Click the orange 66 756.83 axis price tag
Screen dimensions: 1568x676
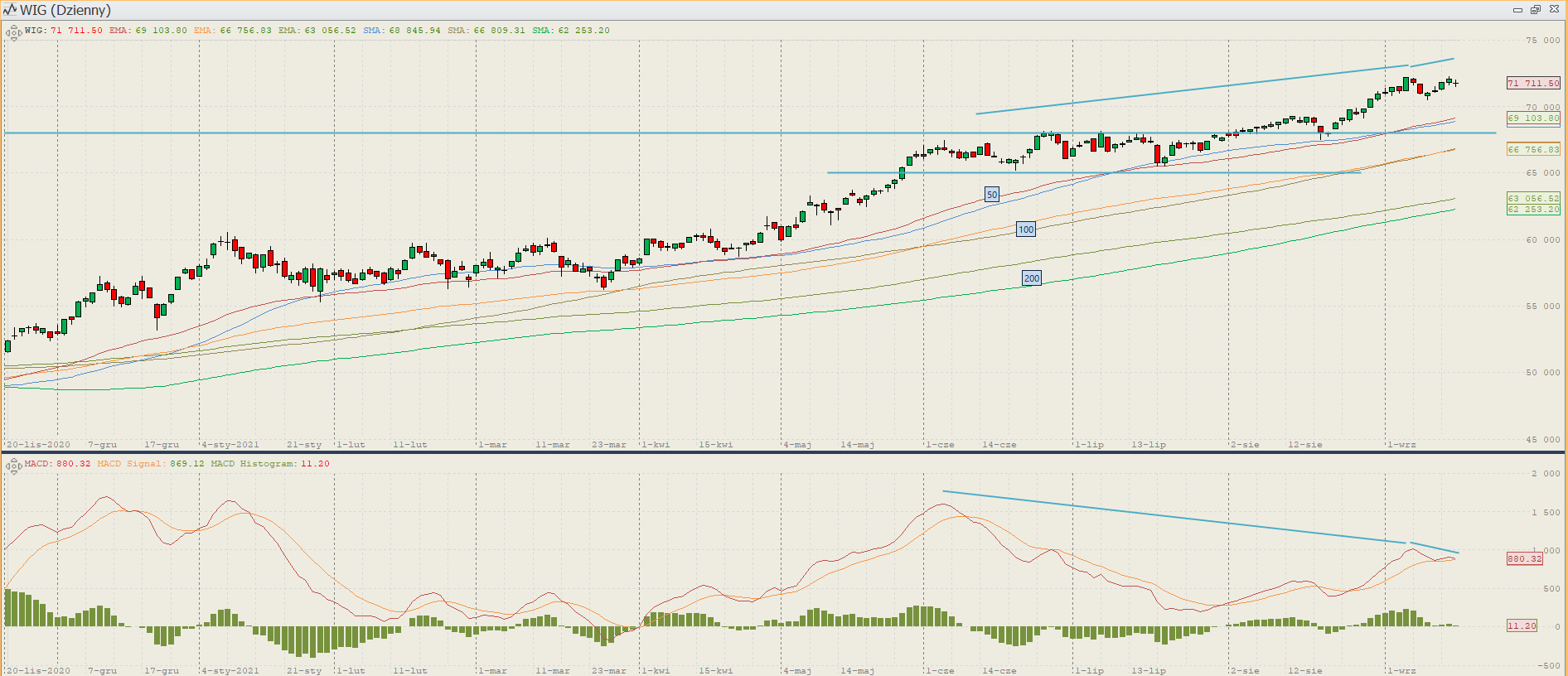(x=1533, y=149)
